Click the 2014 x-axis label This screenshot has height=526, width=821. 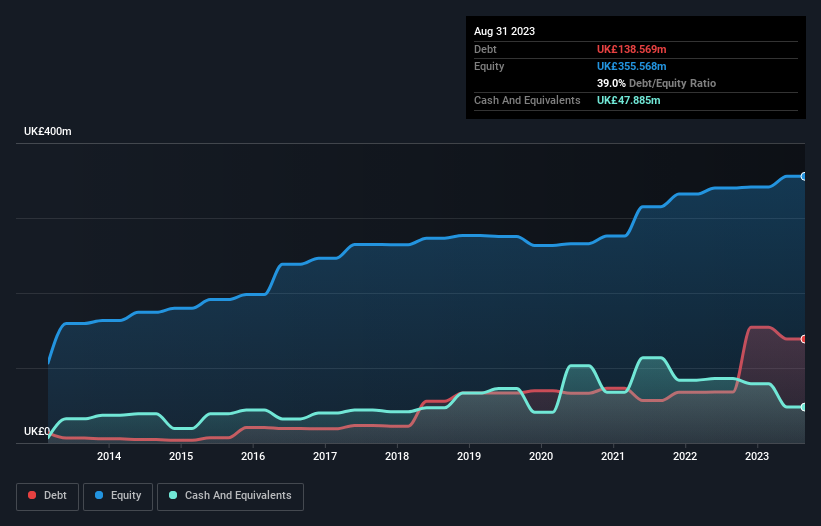point(109,456)
